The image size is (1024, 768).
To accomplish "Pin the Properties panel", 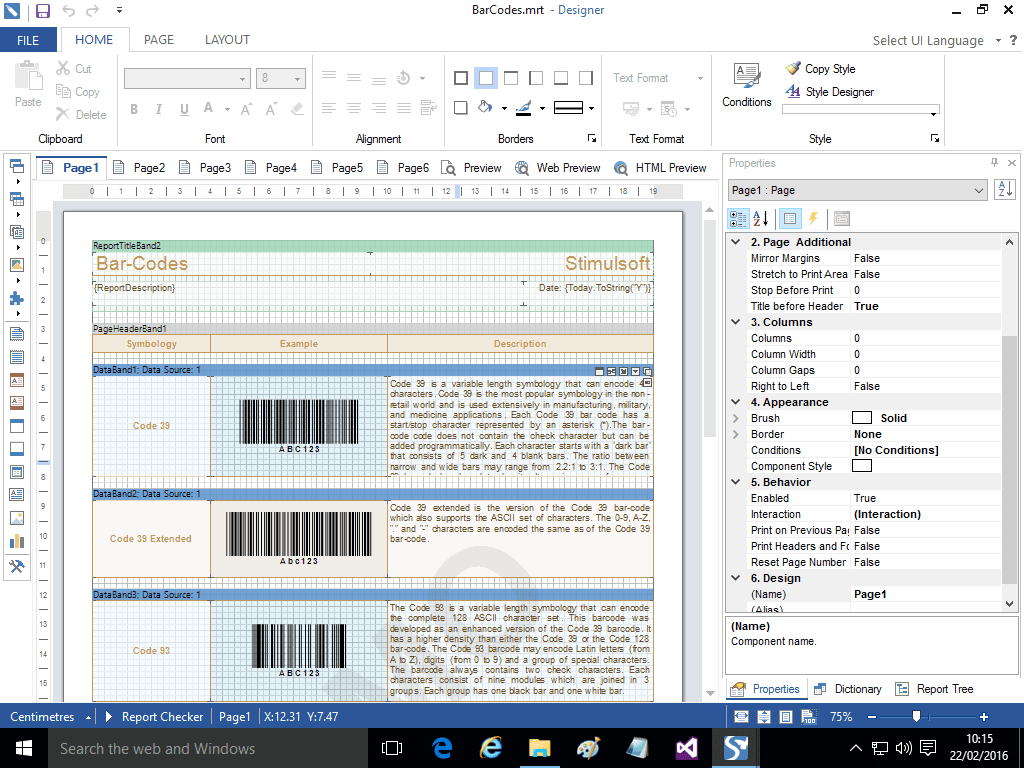I will [x=994, y=163].
